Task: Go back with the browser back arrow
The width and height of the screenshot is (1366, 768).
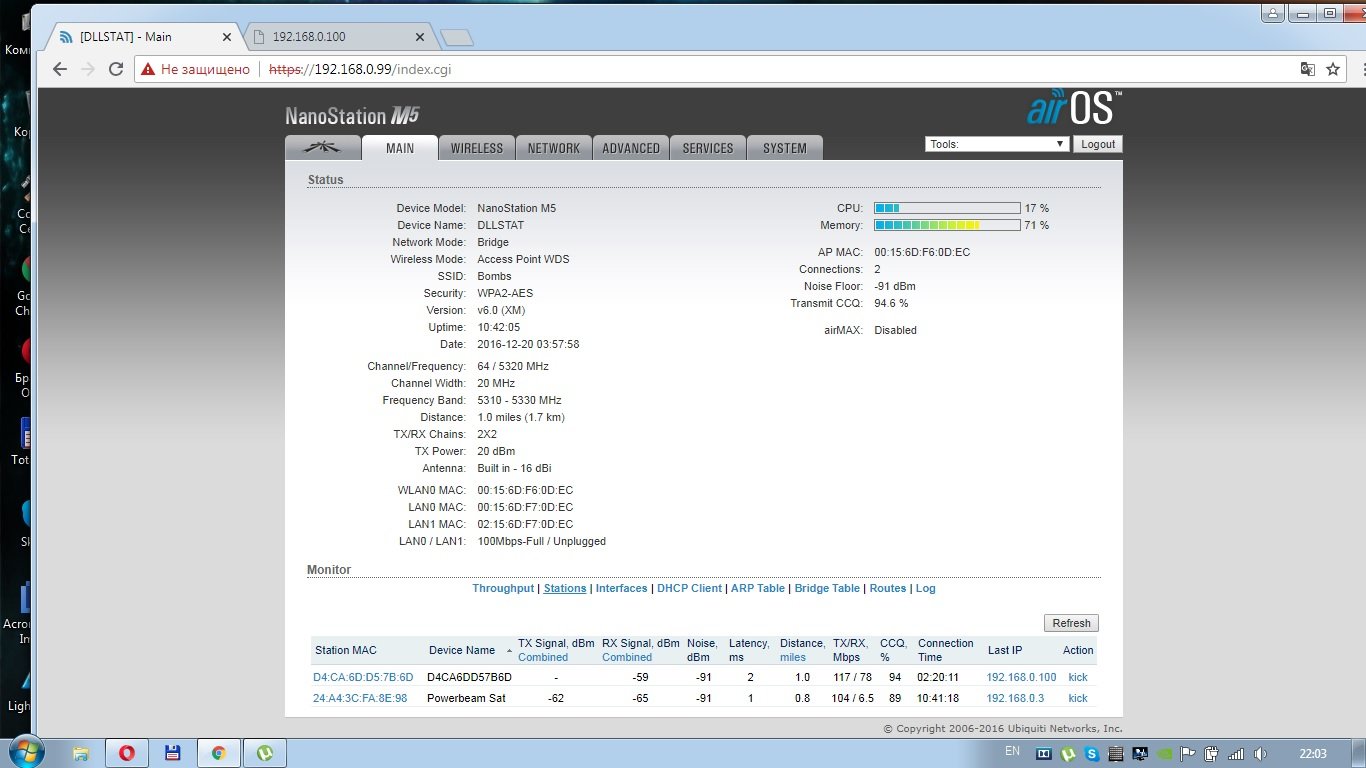Action: coord(60,69)
